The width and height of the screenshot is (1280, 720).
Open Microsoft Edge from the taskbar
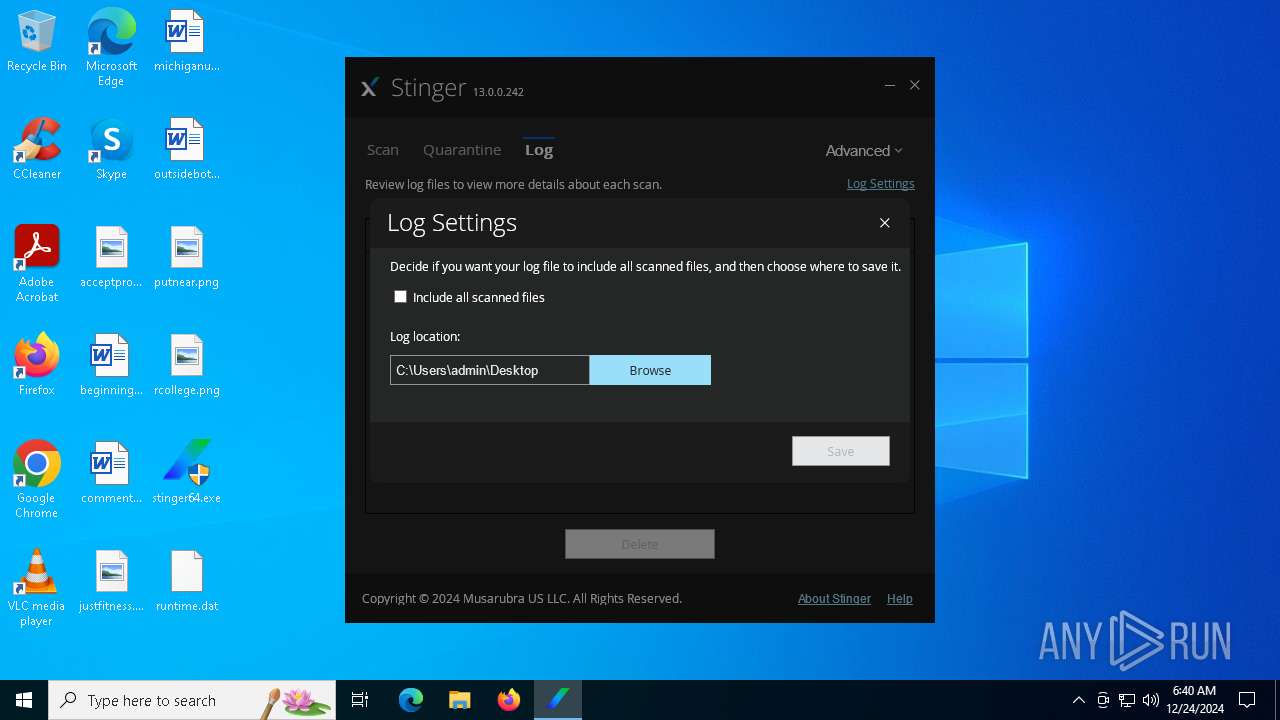tap(411, 700)
